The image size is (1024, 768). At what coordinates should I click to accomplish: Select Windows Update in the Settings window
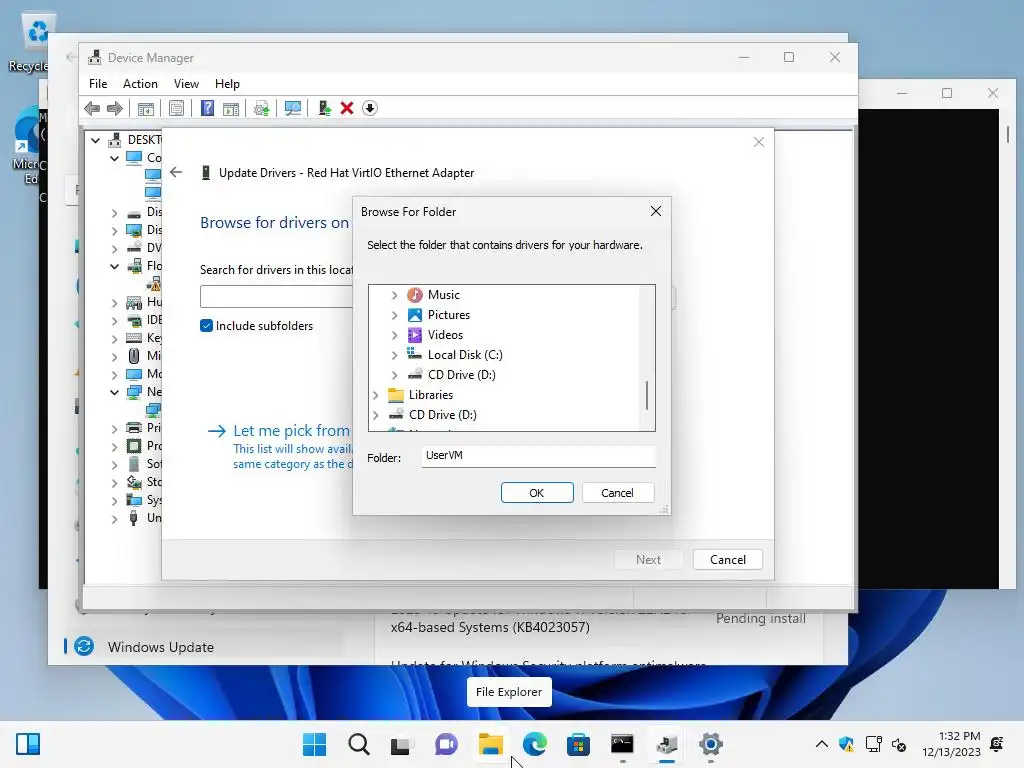(x=161, y=647)
